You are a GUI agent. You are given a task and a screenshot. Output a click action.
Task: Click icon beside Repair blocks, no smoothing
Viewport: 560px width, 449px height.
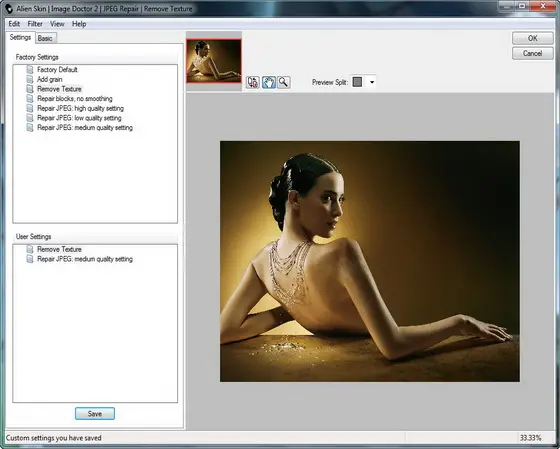pyautogui.click(x=30, y=98)
